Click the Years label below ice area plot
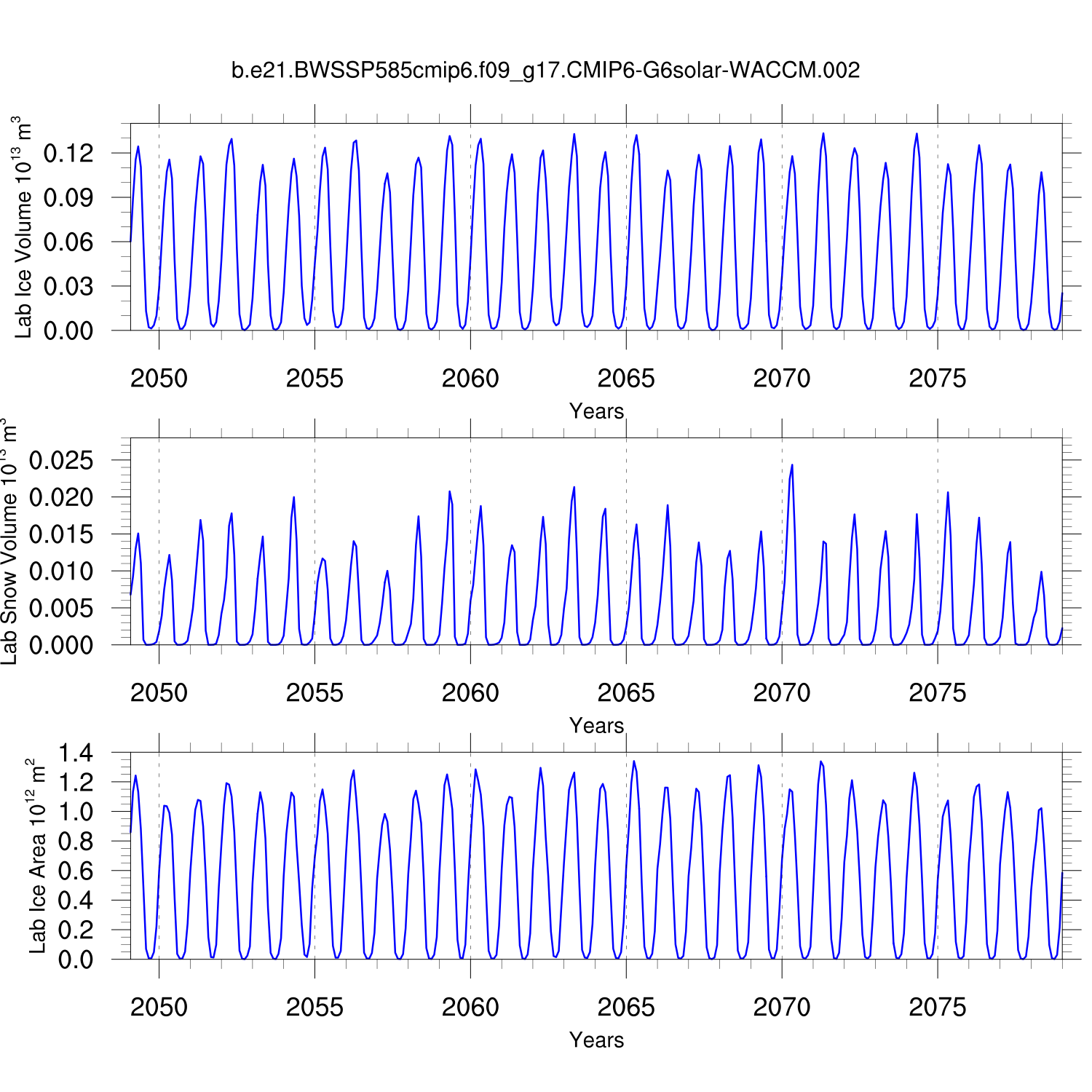The height and width of the screenshot is (1092, 1092). click(596, 1040)
